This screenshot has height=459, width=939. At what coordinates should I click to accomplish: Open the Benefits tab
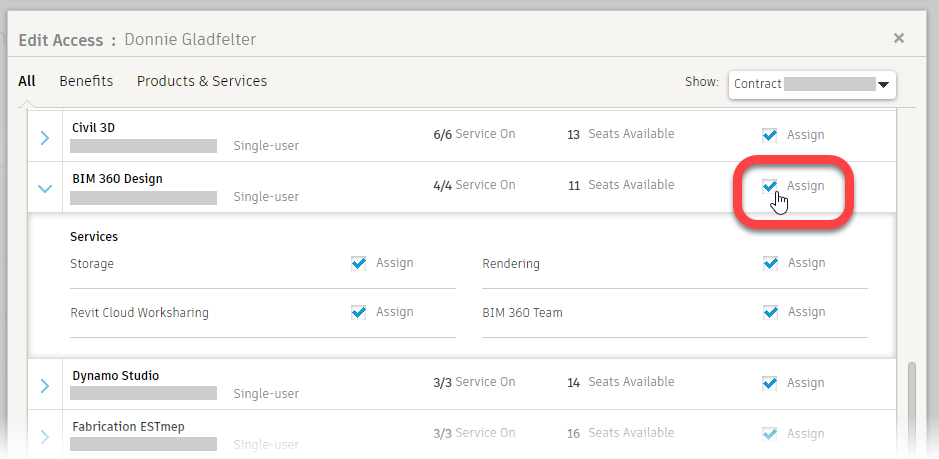click(x=86, y=81)
